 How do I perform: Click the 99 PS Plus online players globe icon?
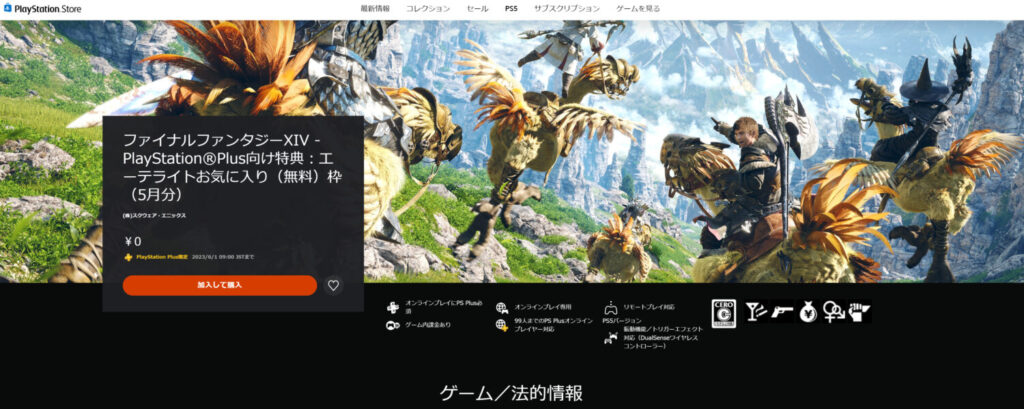[x=502, y=324]
